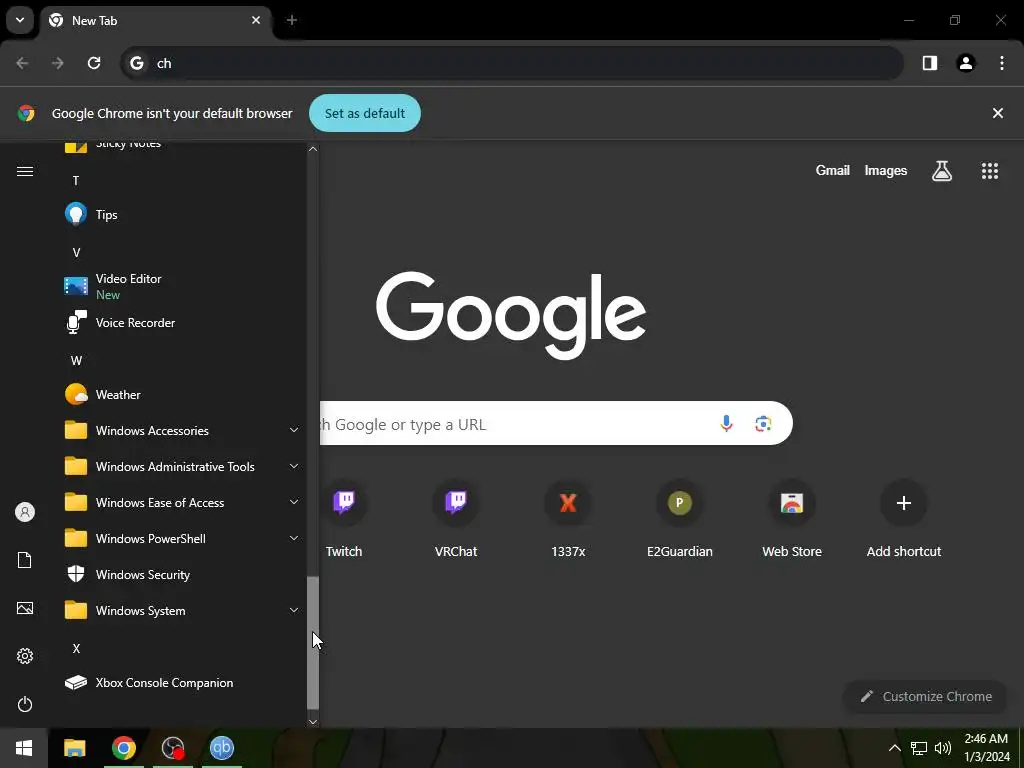Reload the Chrome page
The width and height of the screenshot is (1024, 768).
[94, 63]
